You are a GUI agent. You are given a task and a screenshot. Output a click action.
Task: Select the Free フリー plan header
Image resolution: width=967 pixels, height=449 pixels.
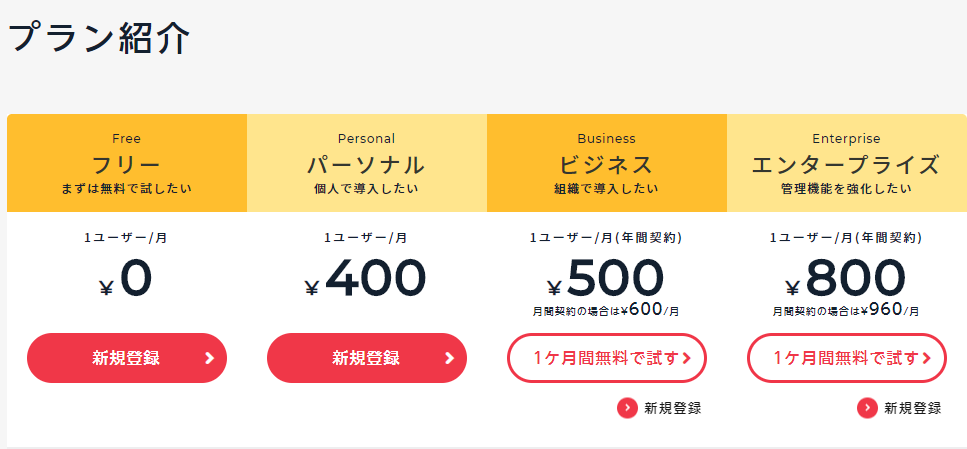pyautogui.click(x=127, y=163)
